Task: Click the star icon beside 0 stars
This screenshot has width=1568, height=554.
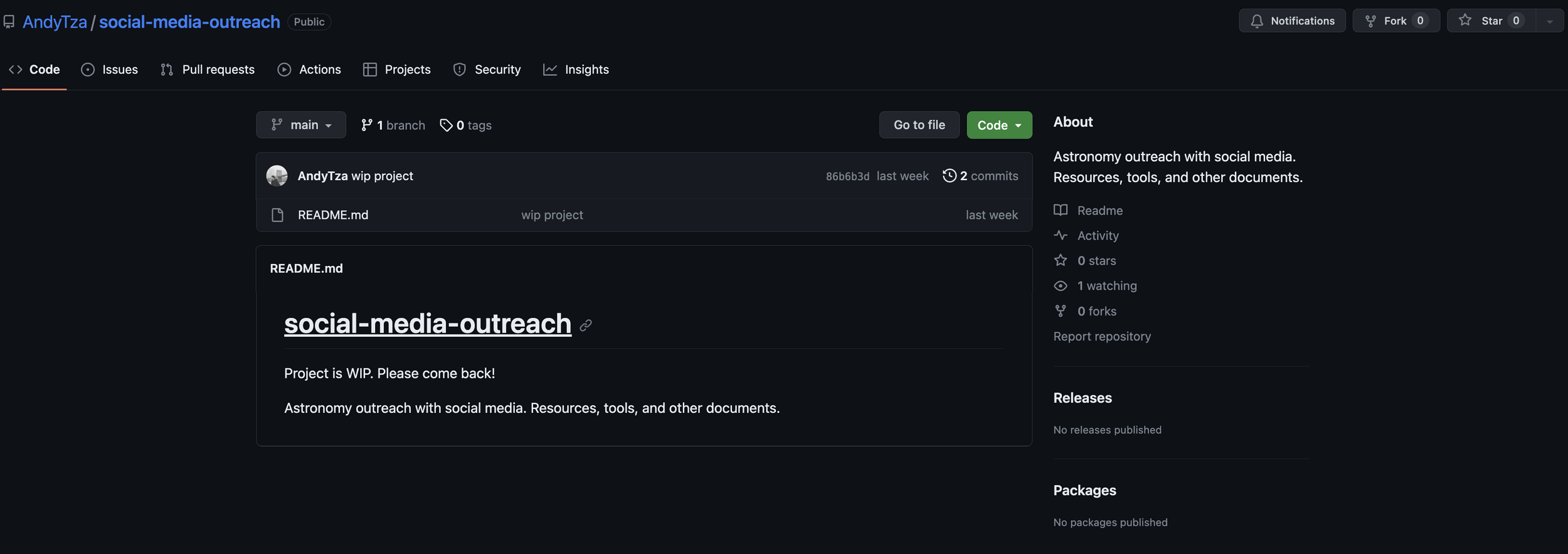Action: 1061,260
